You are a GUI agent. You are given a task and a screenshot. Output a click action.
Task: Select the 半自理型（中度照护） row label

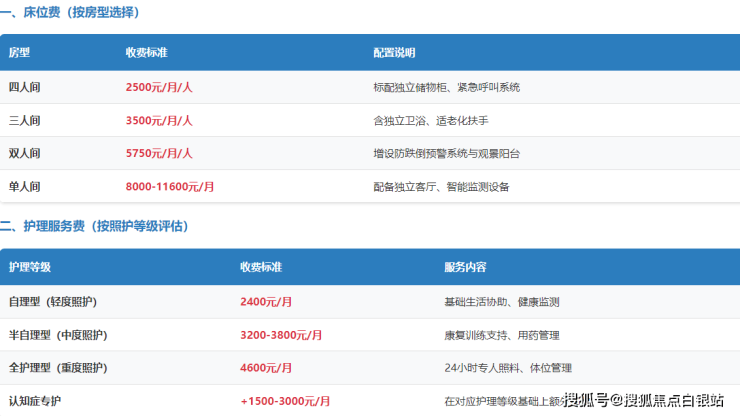58,335
